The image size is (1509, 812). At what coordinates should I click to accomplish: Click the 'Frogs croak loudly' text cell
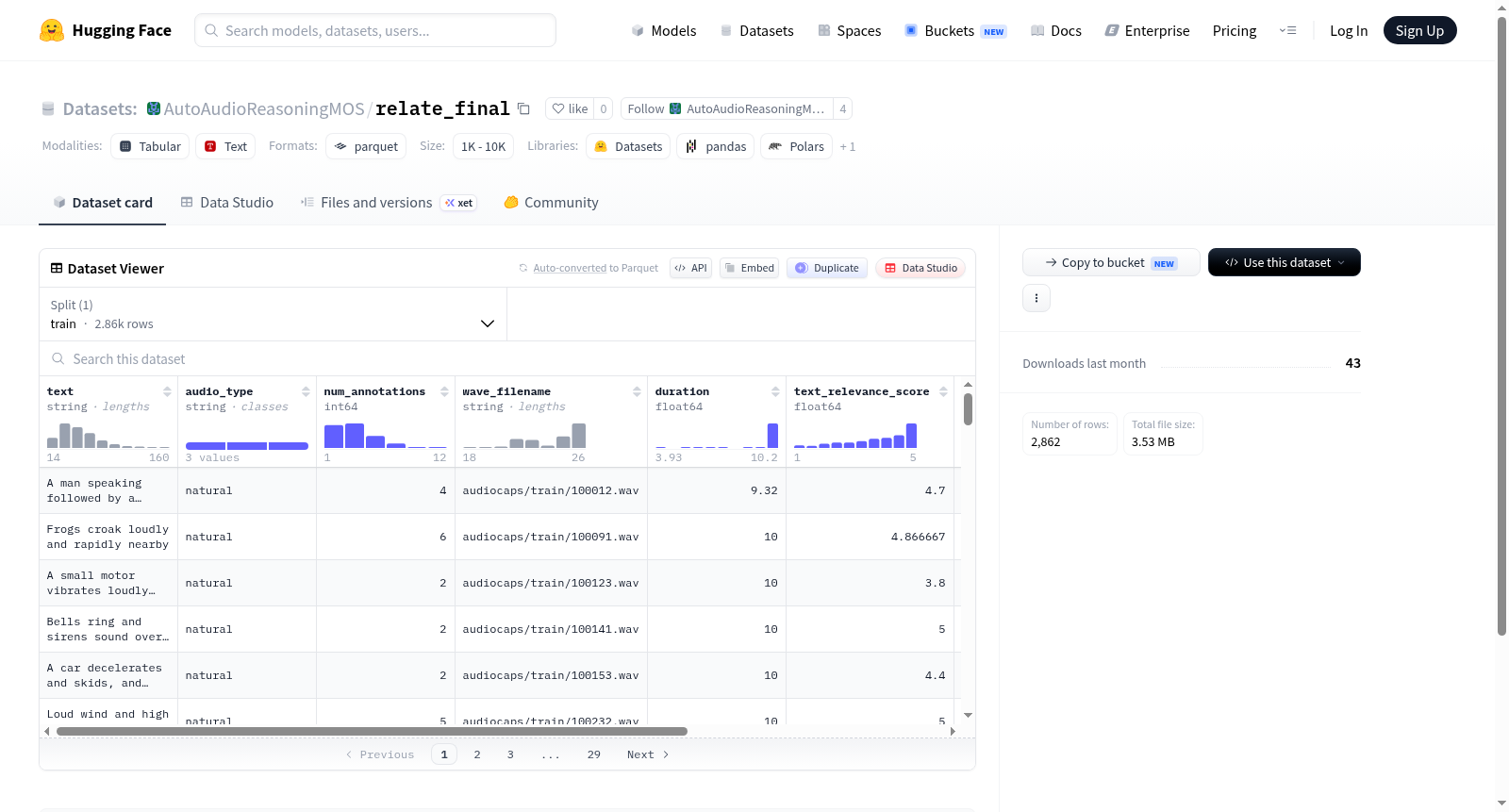pyautogui.click(x=108, y=537)
